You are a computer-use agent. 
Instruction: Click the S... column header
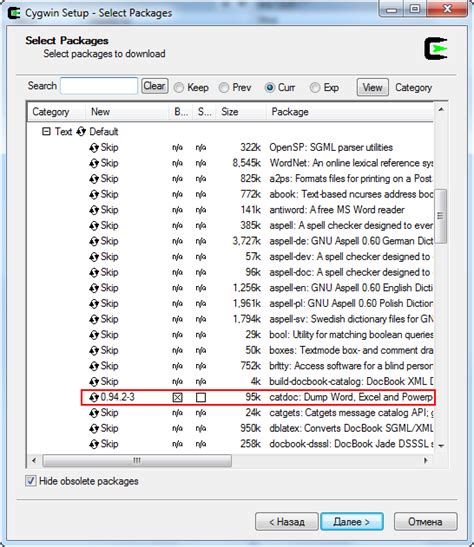coord(204,112)
